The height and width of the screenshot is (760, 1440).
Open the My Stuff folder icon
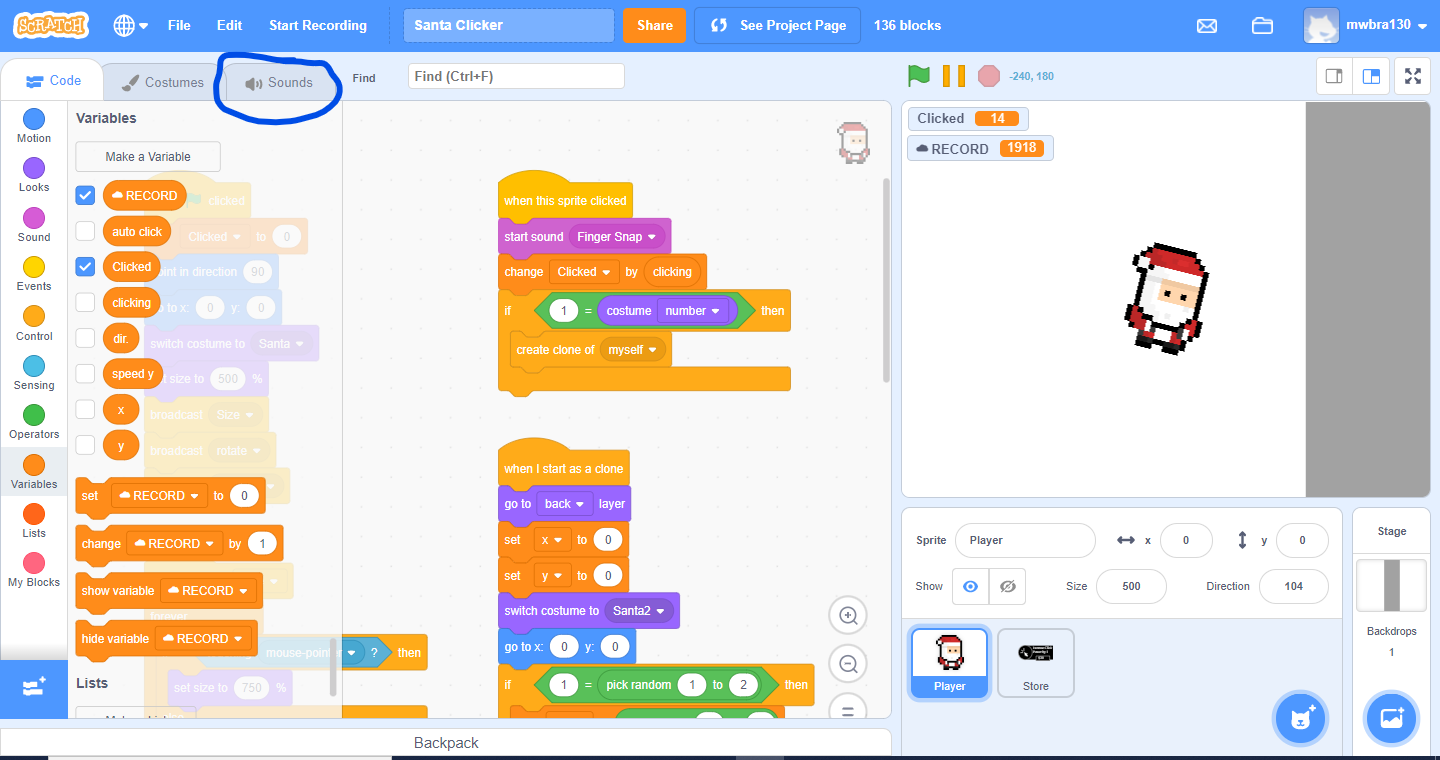(1262, 26)
